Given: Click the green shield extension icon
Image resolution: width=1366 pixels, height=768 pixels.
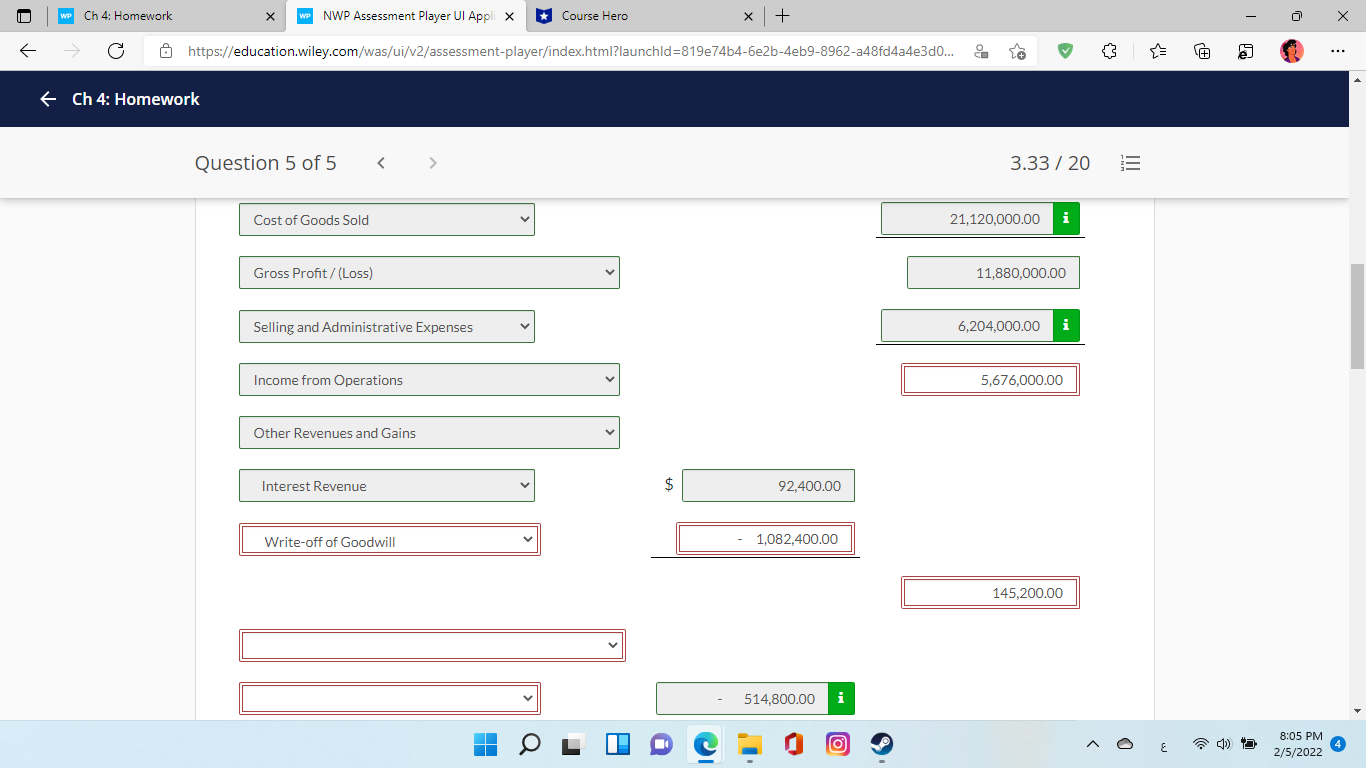Looking at the screenshot, I should 1065,51.
